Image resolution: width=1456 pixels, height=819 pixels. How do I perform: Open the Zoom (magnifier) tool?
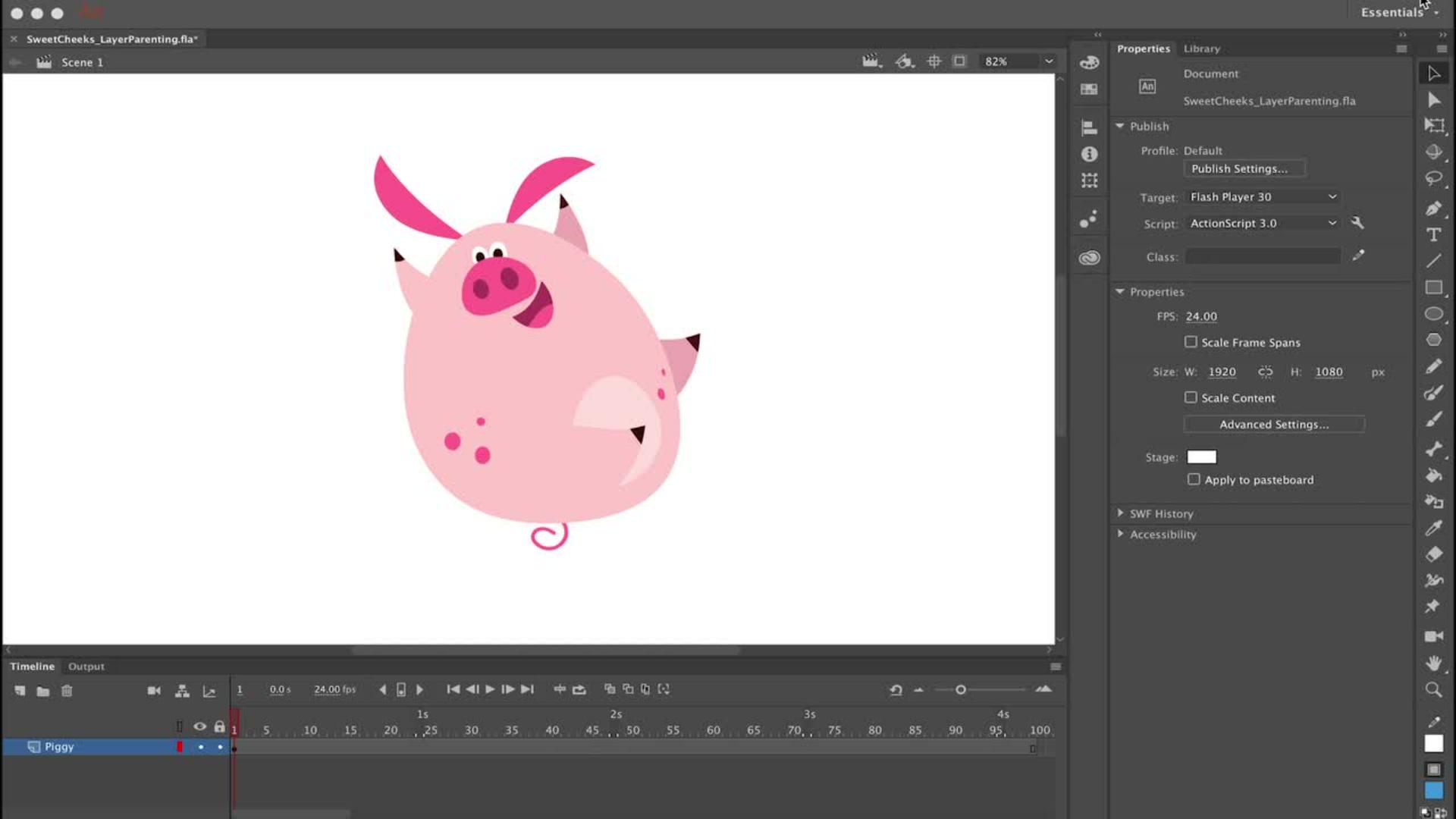tap(1435, 689)
